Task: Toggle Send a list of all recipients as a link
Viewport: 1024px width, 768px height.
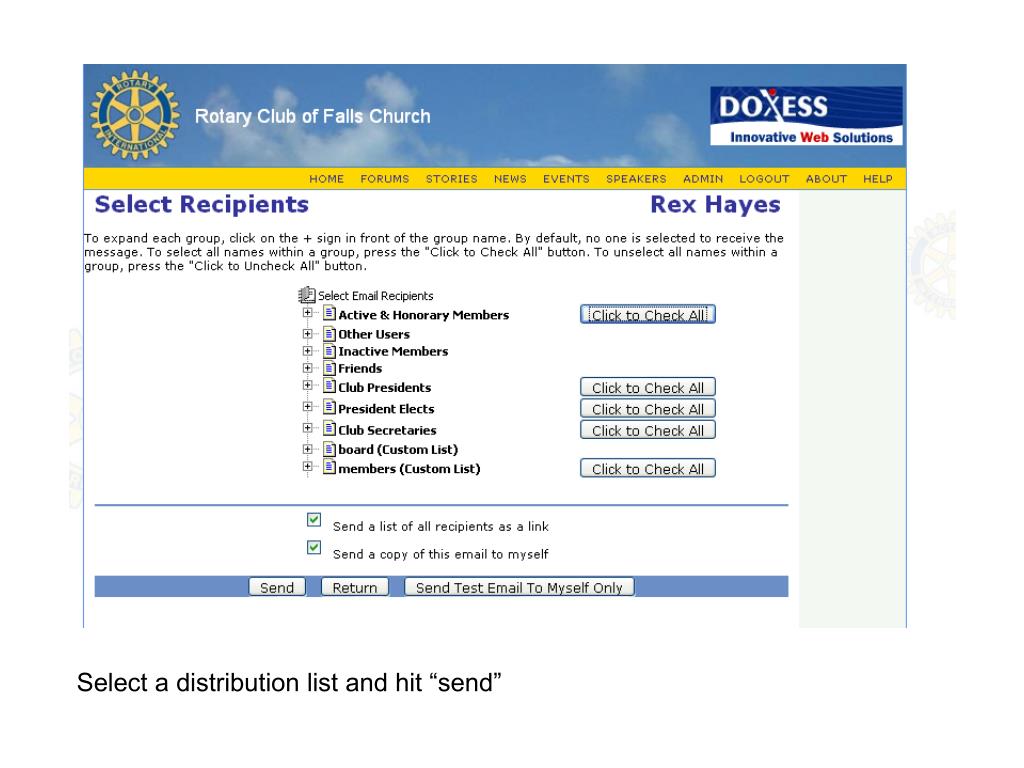Action: 314,520
